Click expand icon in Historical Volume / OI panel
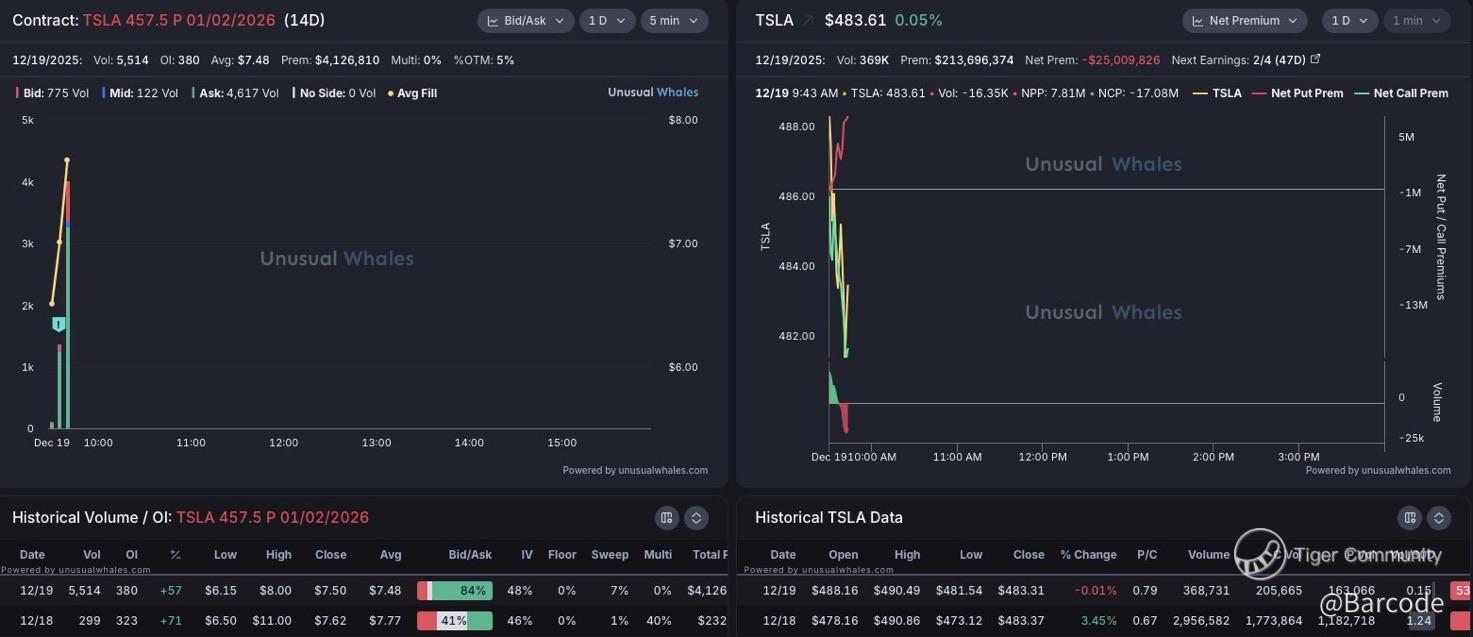The image size is (1473, 637). [x=696, y=518]
